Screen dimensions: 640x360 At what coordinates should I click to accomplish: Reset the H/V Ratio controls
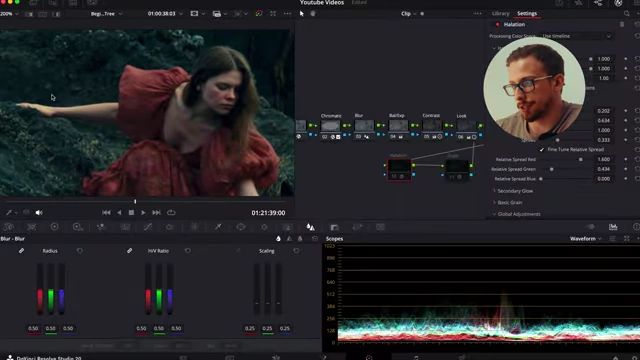pyautogui.click(x=188, y=251)
